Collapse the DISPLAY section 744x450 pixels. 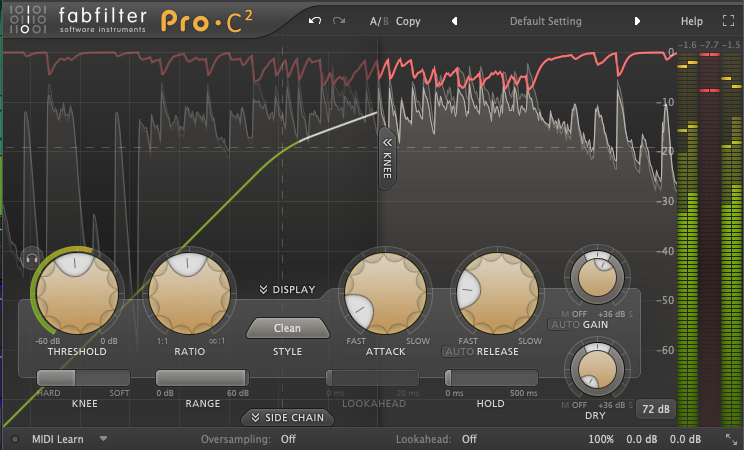coord(288,290)
